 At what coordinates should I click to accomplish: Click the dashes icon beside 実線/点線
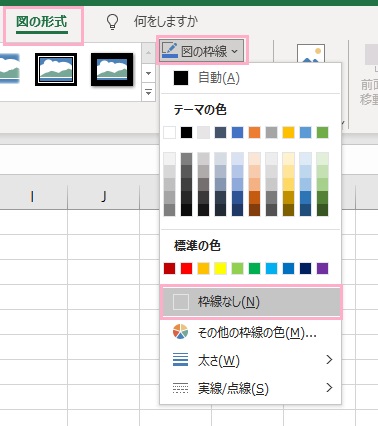point(180,388)
